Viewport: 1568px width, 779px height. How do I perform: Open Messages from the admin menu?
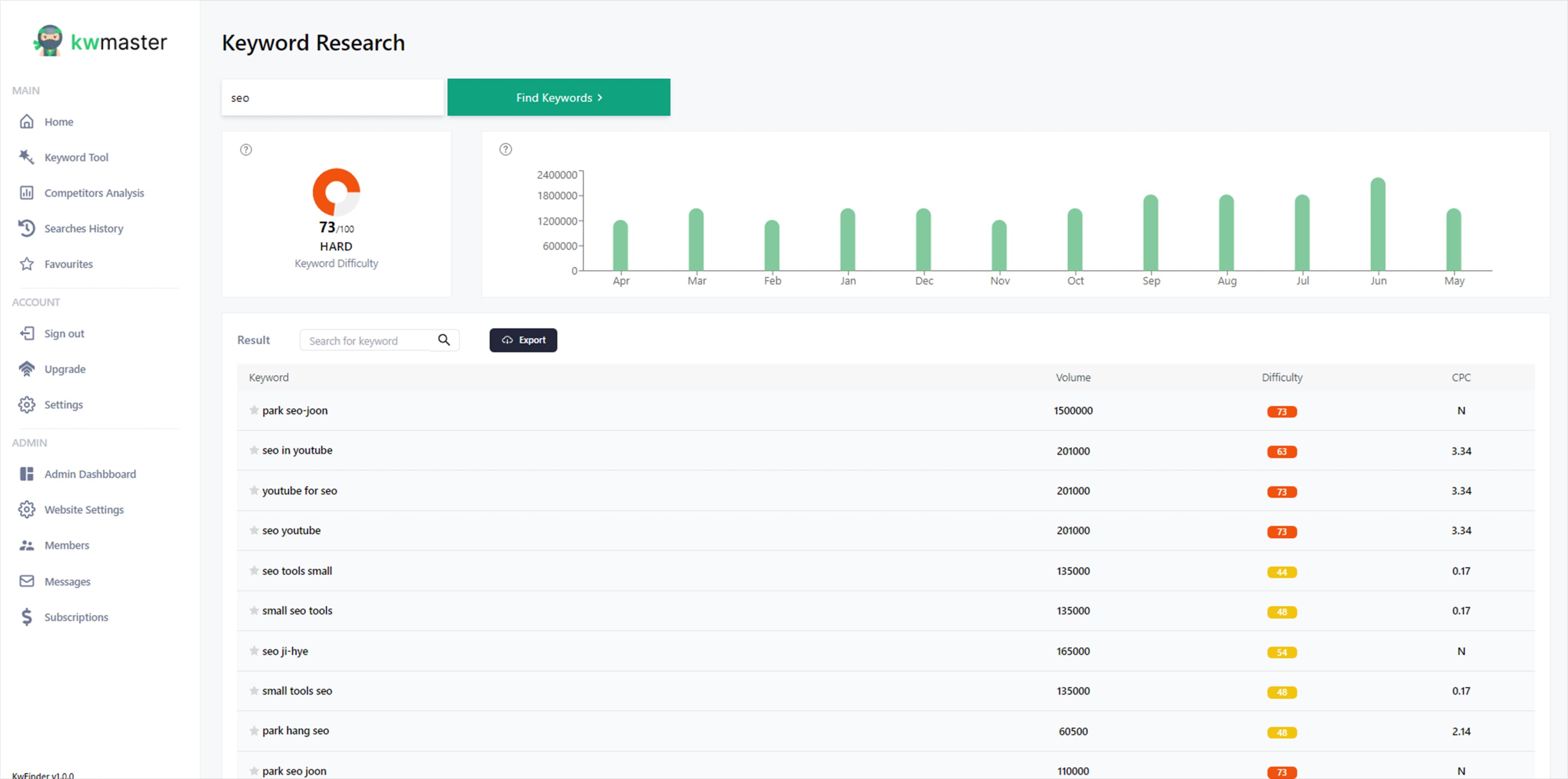(67, 581)
